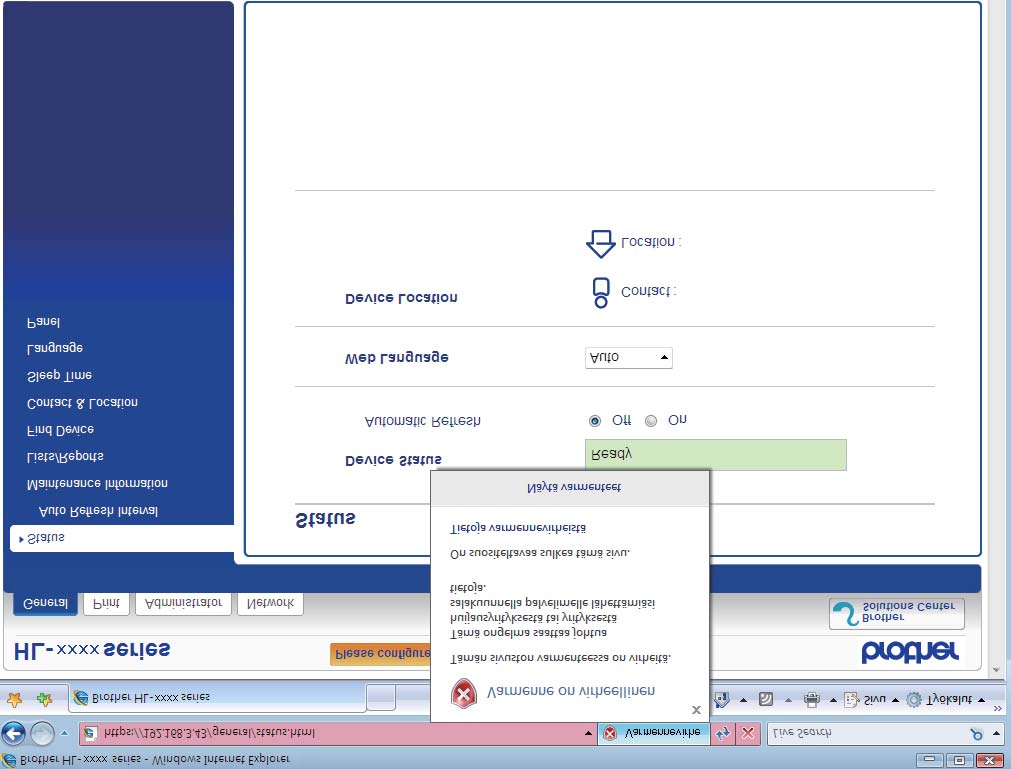1011x769 pixels.
Task: Refresh the page with the refresh icon
Action: coord(723,734)
